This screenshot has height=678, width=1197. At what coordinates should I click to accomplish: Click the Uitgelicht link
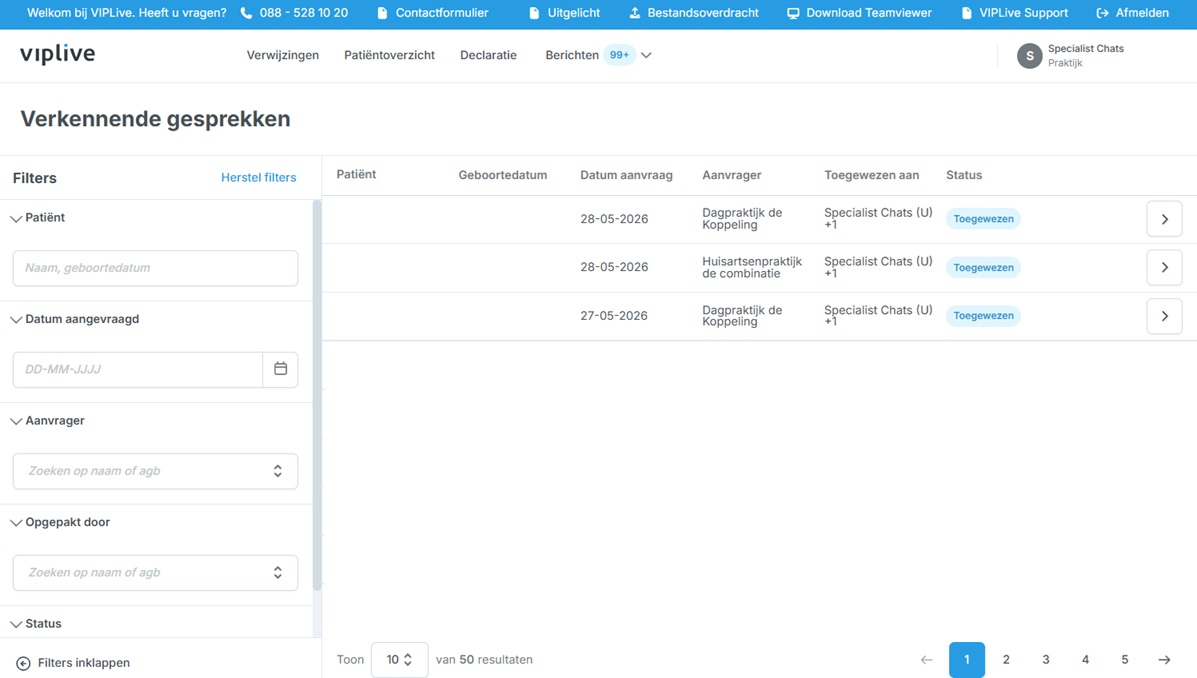point(573,13)
